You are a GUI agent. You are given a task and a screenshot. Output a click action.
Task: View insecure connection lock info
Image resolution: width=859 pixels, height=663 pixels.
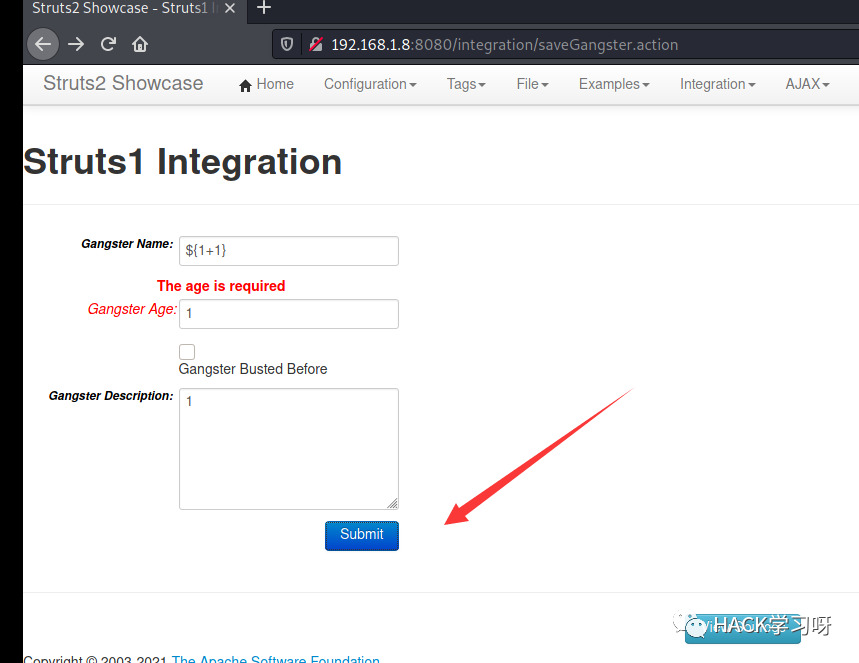click(x=316, y=44)
